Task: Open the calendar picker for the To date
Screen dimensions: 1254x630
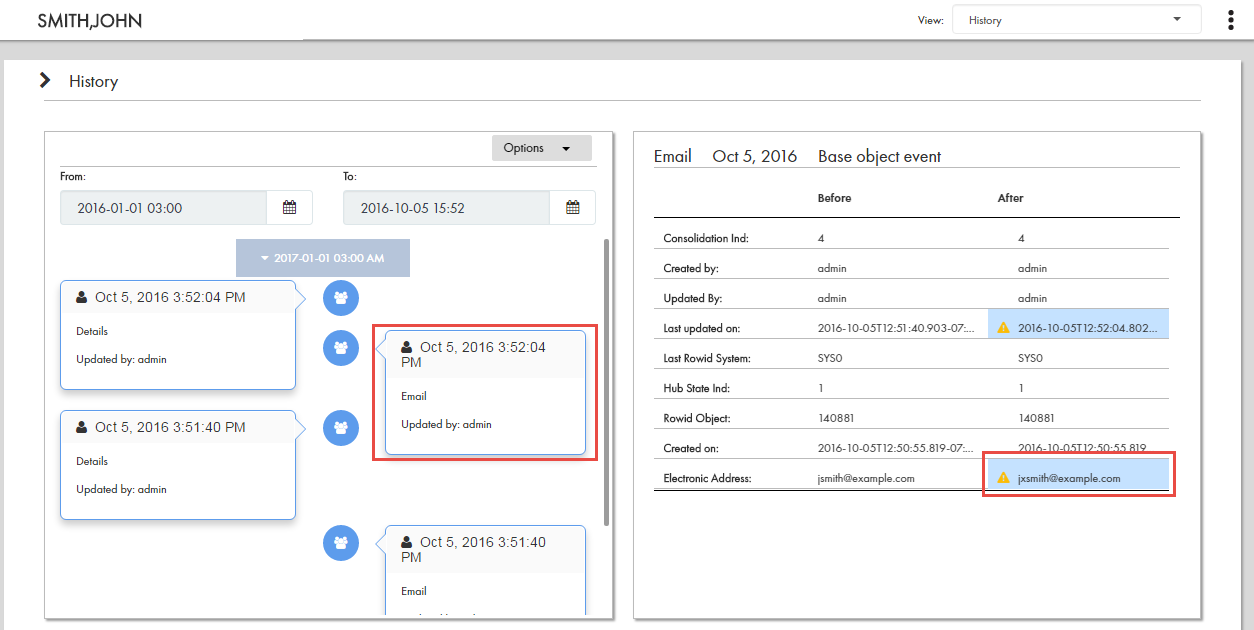Action: coord(572,207)
